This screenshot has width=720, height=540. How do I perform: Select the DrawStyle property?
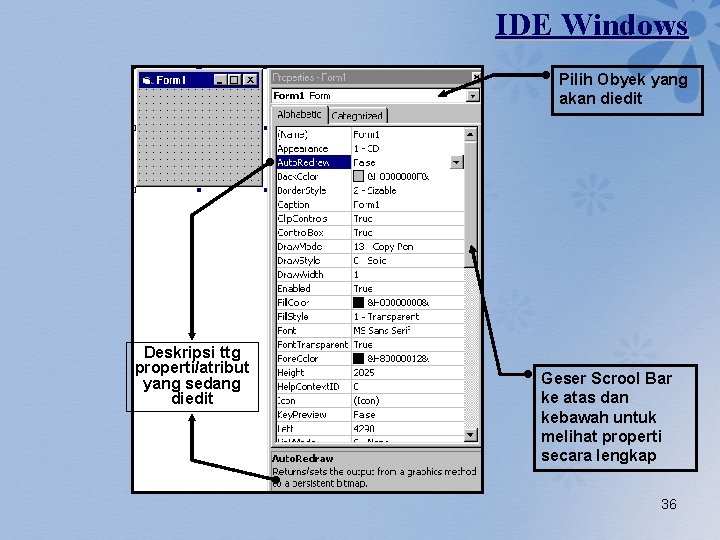[x=314, y=261]
